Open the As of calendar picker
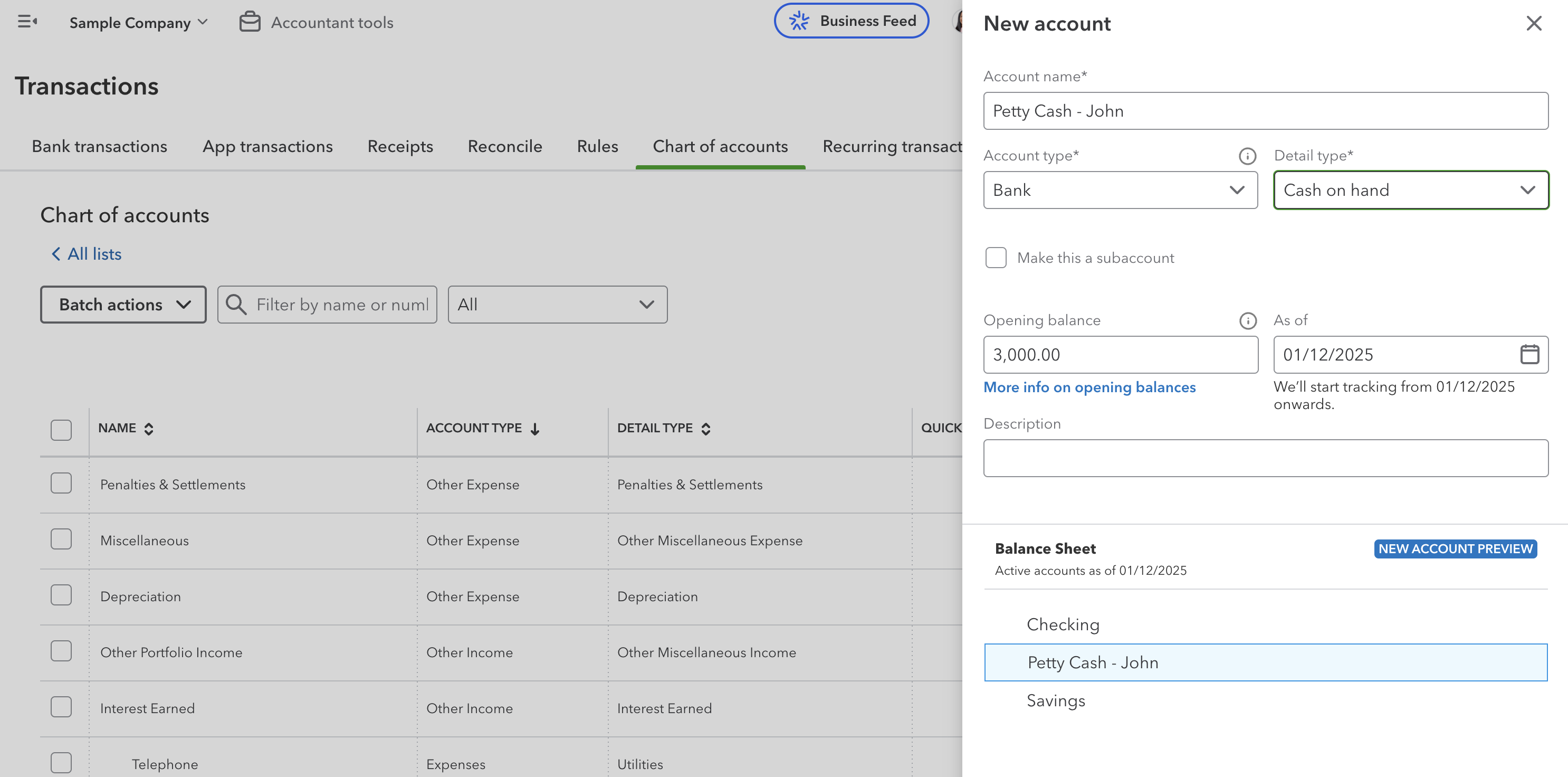1568x777 pixels. coord(1528,354)
